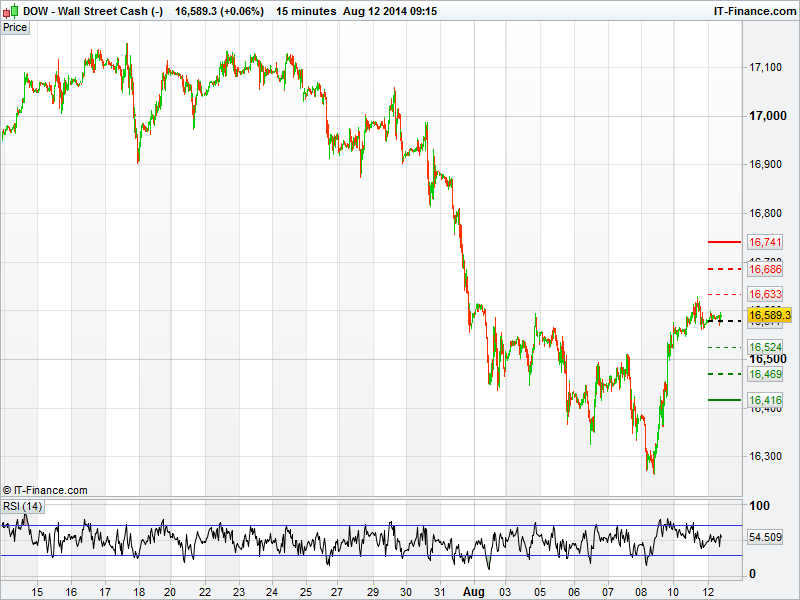Click the 16,300 price axis label
This screenshot has height=600, width=800.
point(765,456)
